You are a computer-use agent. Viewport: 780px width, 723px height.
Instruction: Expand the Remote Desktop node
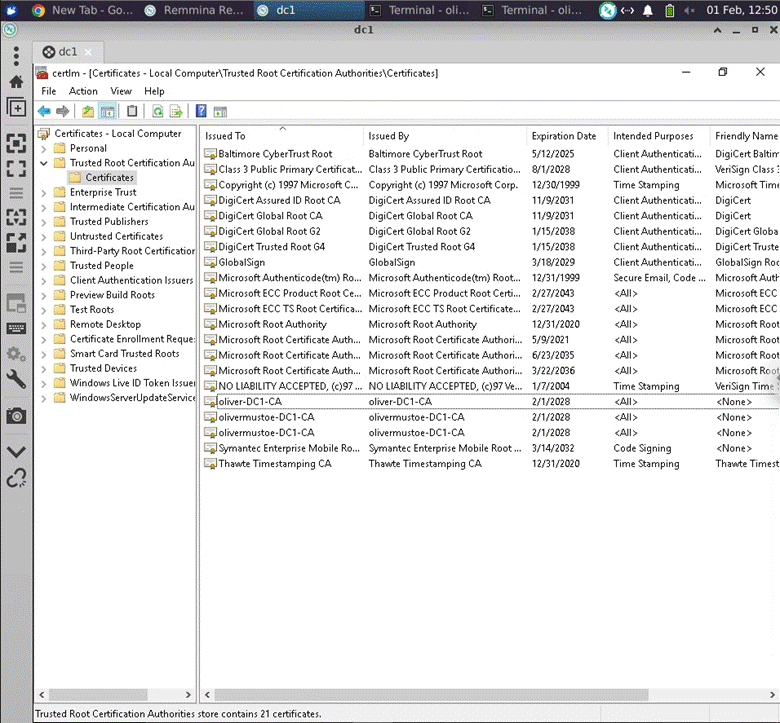coord(44,324)
